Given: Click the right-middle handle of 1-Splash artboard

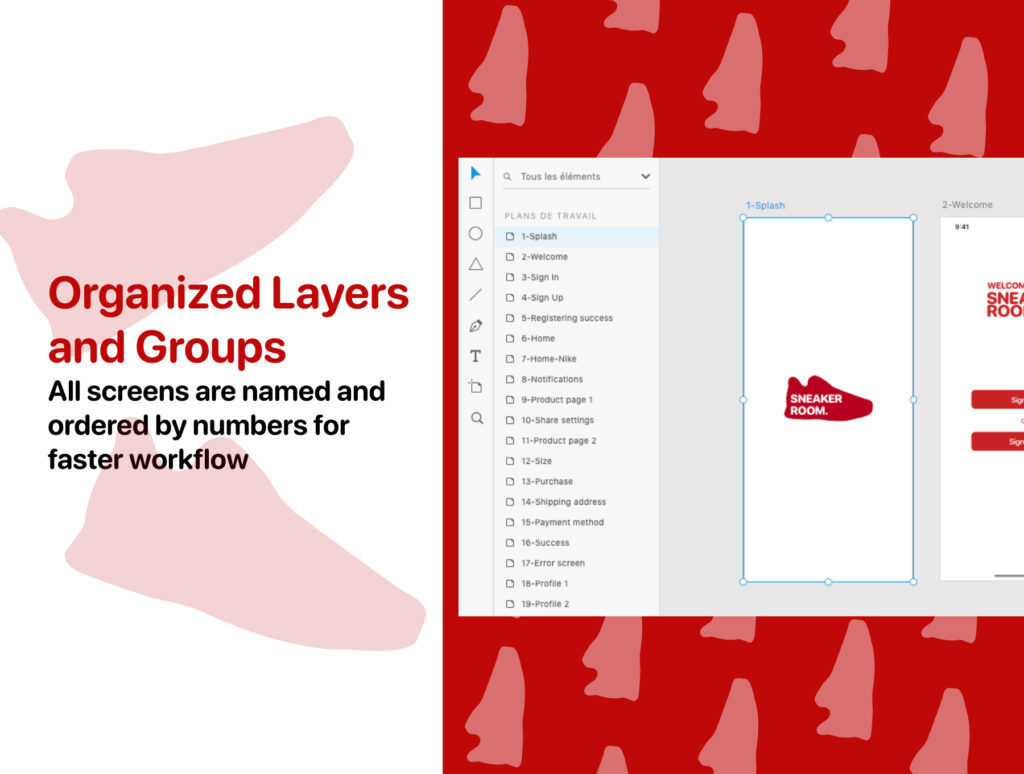Looking at the screenshot, I should click(913, 400).
